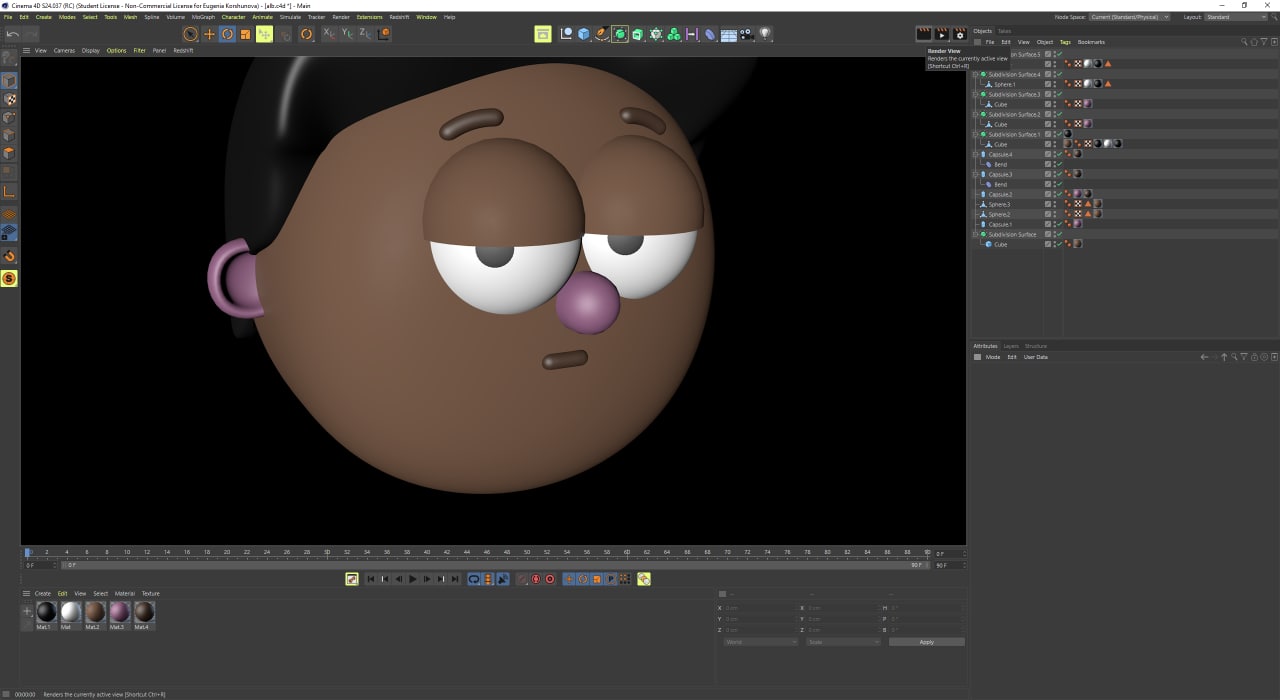The image size is (1280, 700).
Task: Click Render View clapperboard icon
Action: tap(924, 34)
